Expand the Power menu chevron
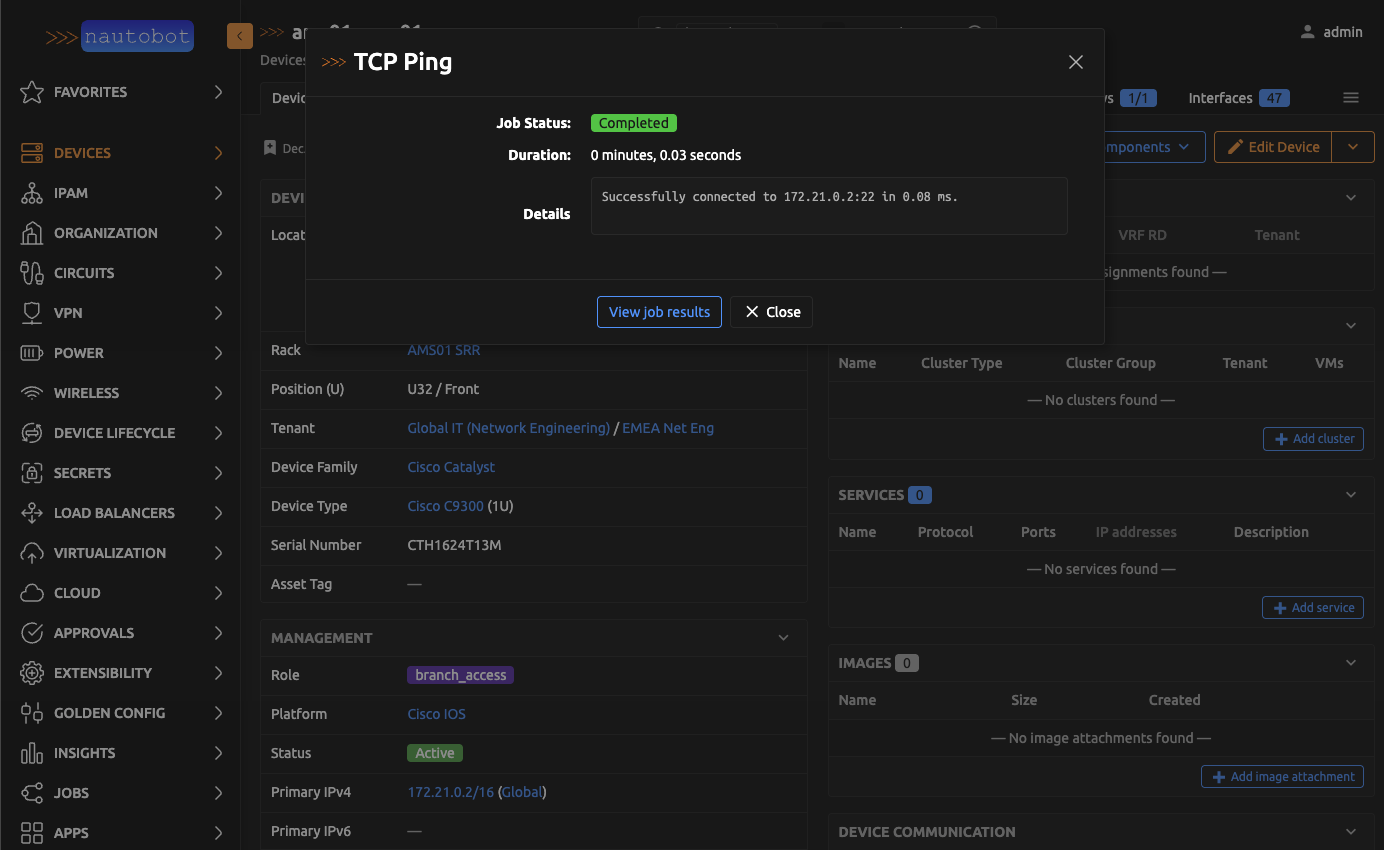 tap(218, 353)
